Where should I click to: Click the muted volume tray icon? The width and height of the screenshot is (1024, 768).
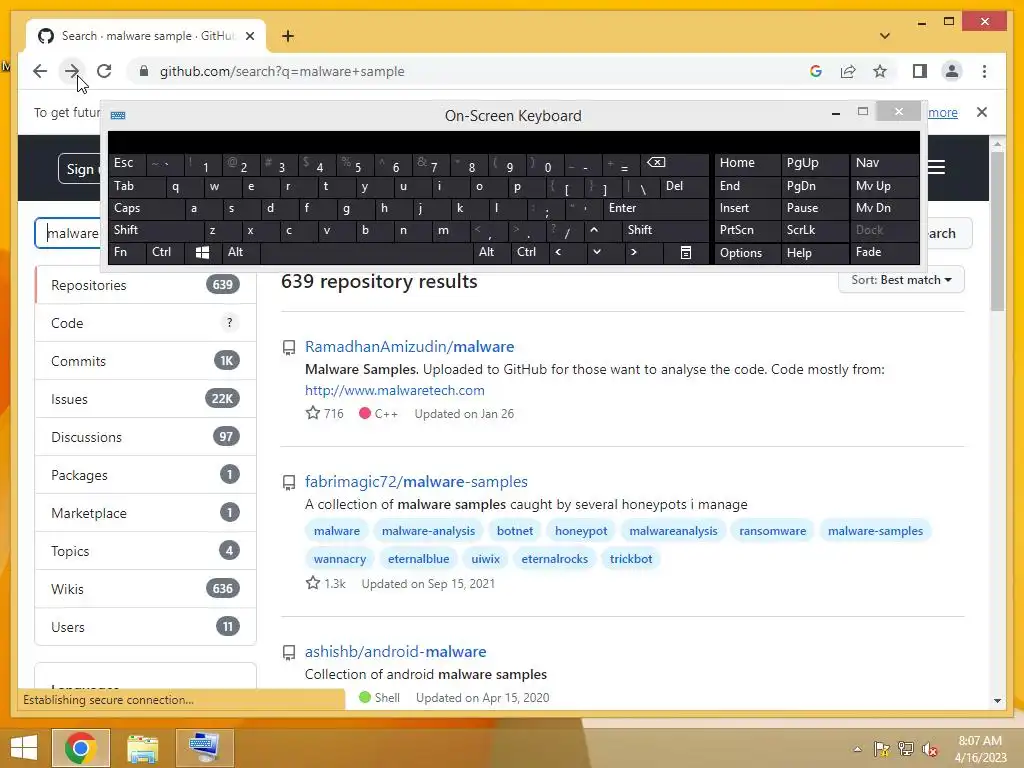(929, 749)
